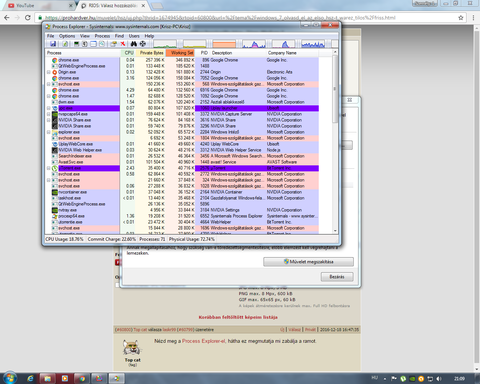Click the binoculars Find Handle icon
The image size is (480, 384).
(x=134, y=44)
